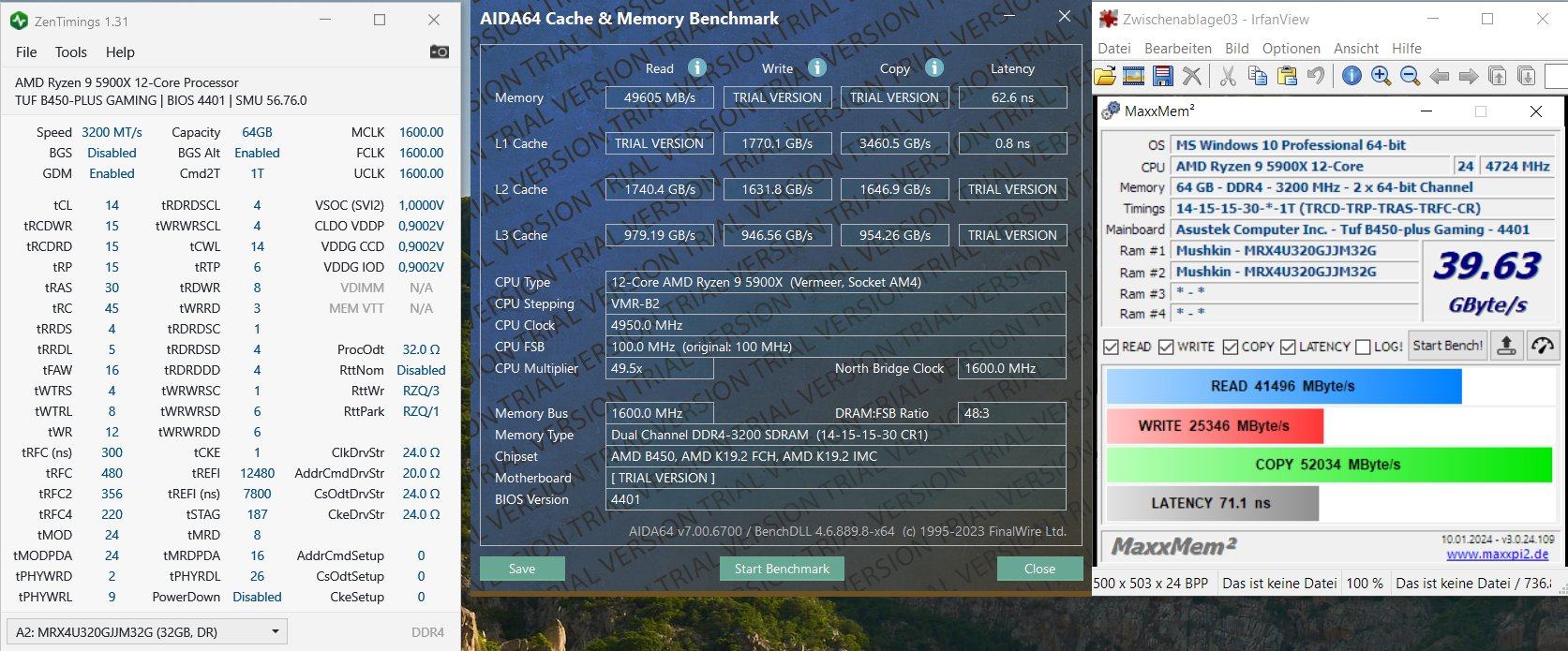The image size is (1568, 651).
Task: Open the ZenTimings DIMM slot dropdown
Action: (146, 632)
